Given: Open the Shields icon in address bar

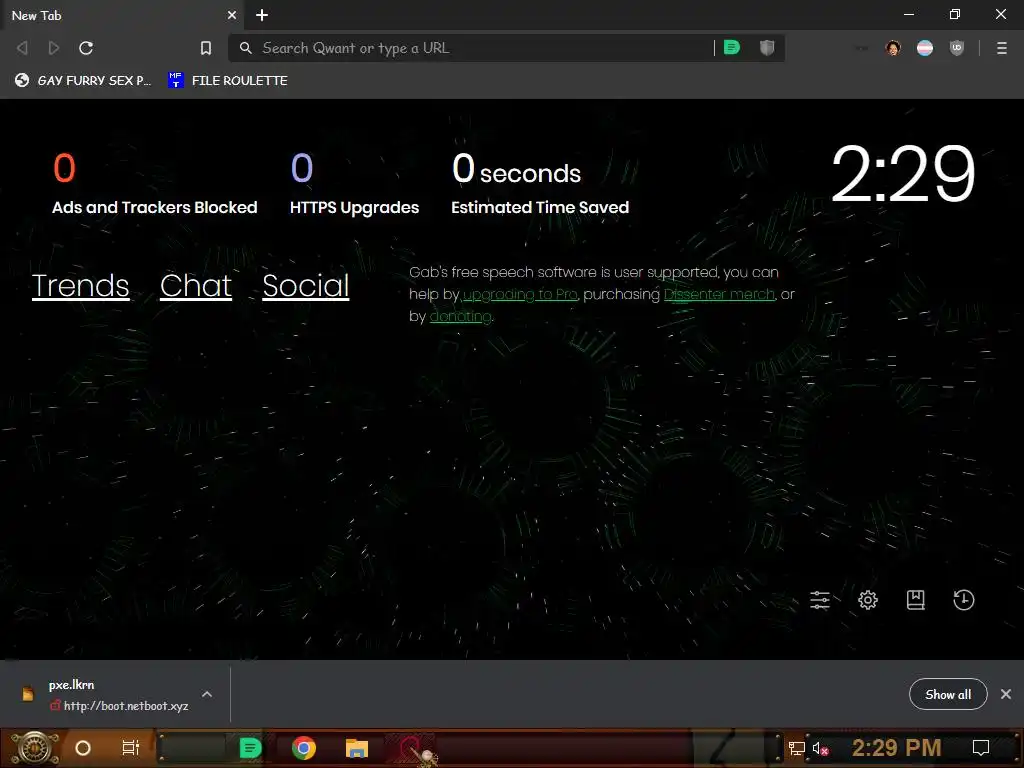Looking at the screenshot, I should click(767, 48).
